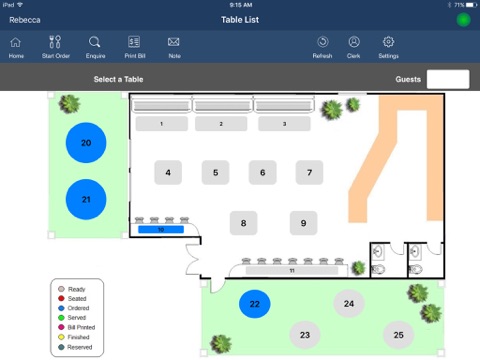Viewport: 480px width, 360px height.
Task: Pick square table 8
Action: coord(243,223)
